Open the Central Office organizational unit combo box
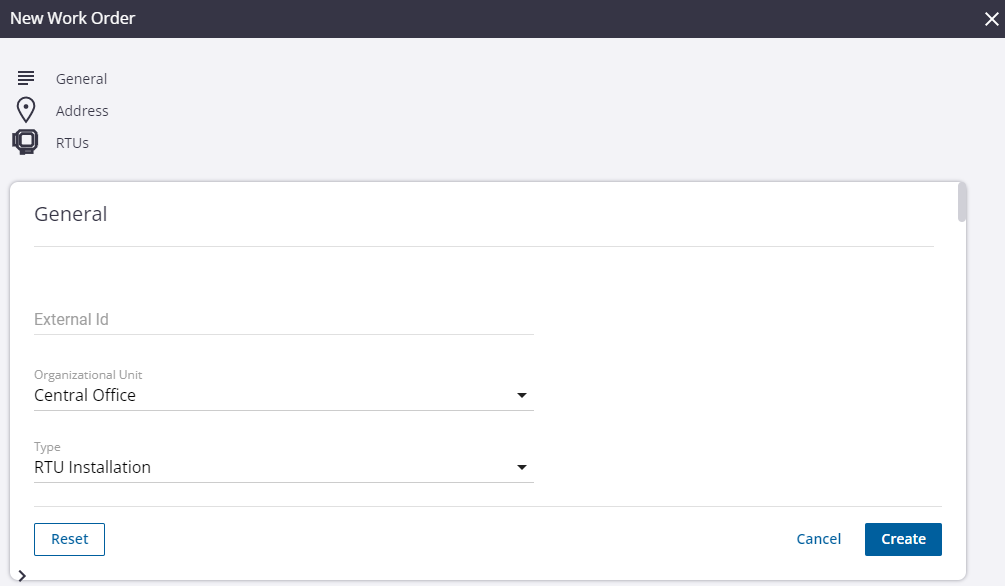1005x586 pixels. [270, 395]
